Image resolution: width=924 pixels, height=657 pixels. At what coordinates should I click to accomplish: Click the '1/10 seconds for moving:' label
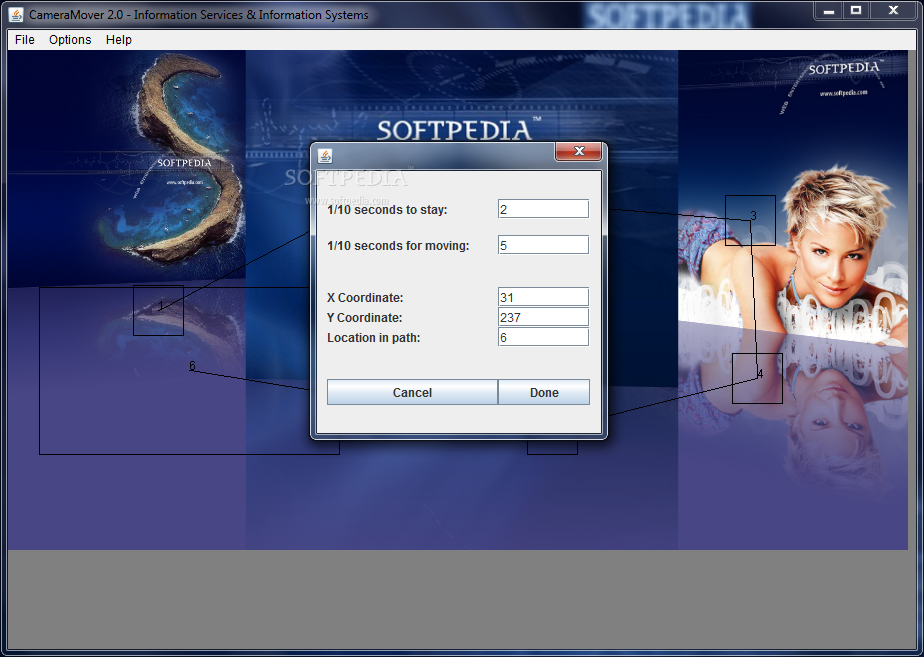pos(398,246)
